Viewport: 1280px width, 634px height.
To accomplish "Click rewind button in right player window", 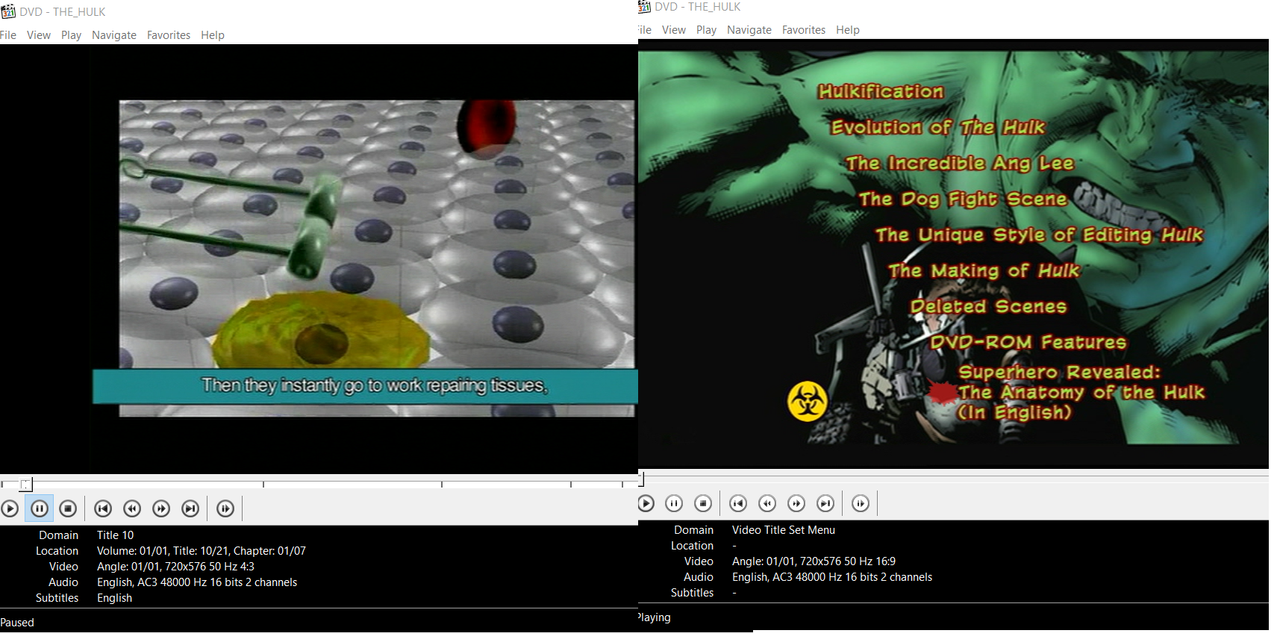I will click(x=767, y=504).
